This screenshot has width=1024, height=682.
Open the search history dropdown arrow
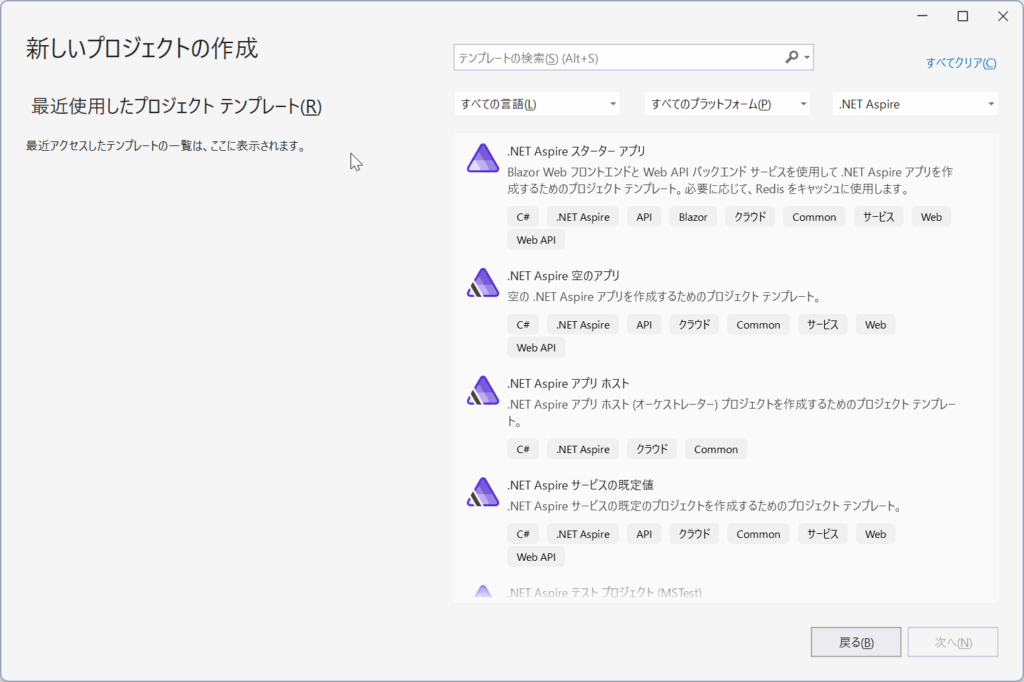807,57
